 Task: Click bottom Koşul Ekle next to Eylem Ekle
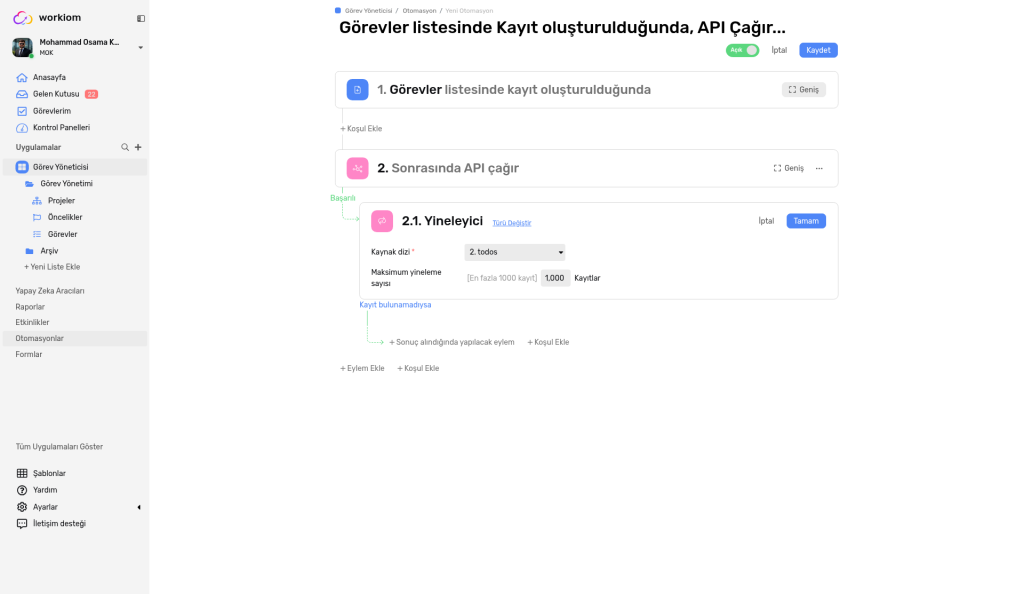[x=418, y=368]
